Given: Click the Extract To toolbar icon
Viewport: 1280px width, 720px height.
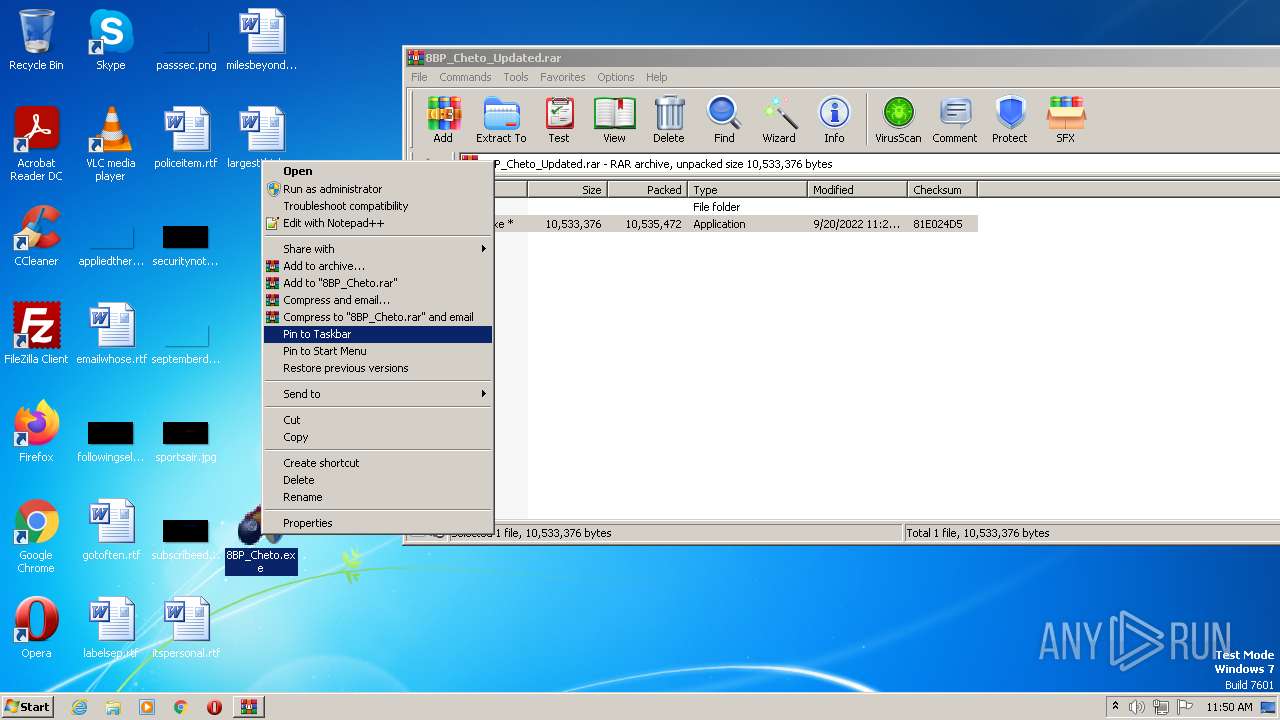Looking at the screenshot, I should point(501,120).
